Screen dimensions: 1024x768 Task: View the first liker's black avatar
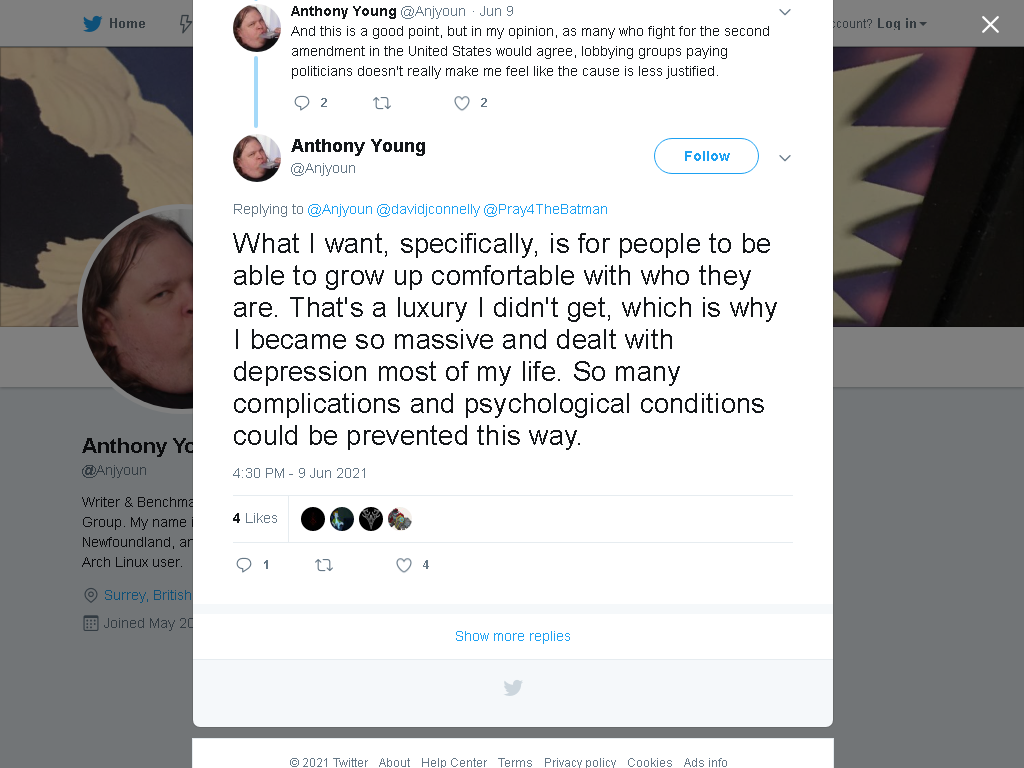pos(313,519)
